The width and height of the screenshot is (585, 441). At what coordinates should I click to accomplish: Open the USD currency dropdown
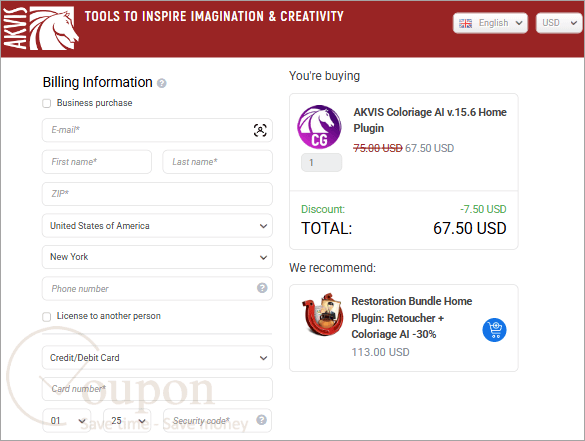[x=559, y=23]
